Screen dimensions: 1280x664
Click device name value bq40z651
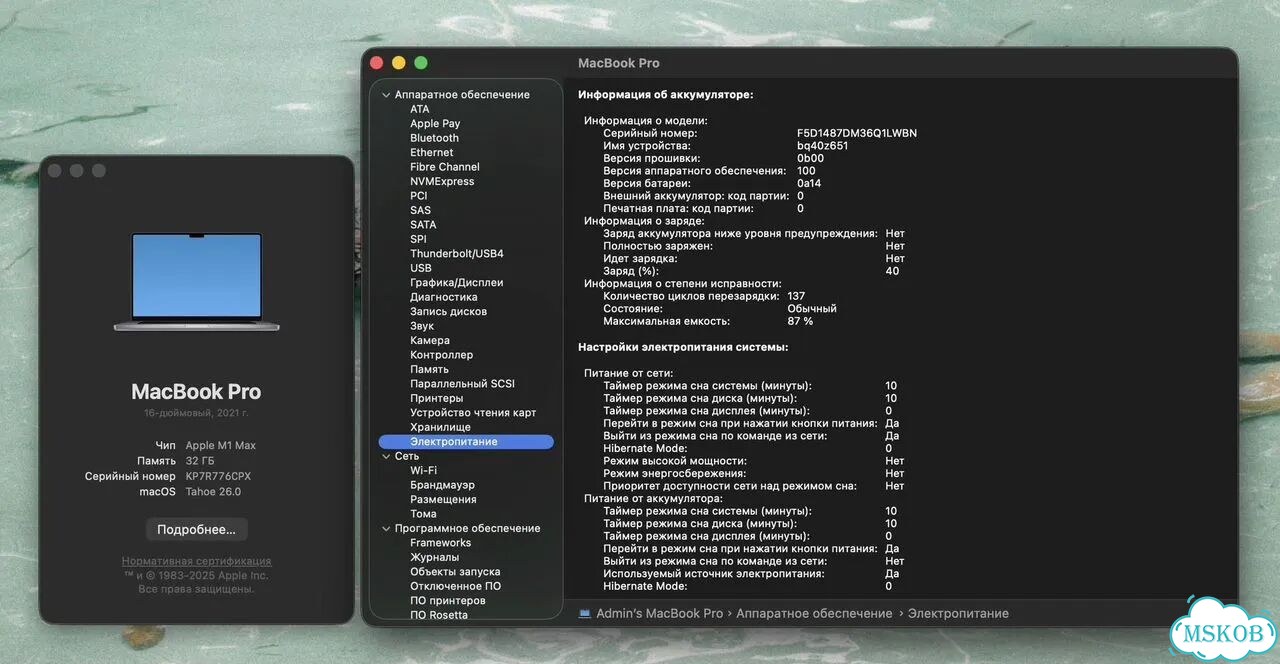pyautogui.click(x=822, y=146)
